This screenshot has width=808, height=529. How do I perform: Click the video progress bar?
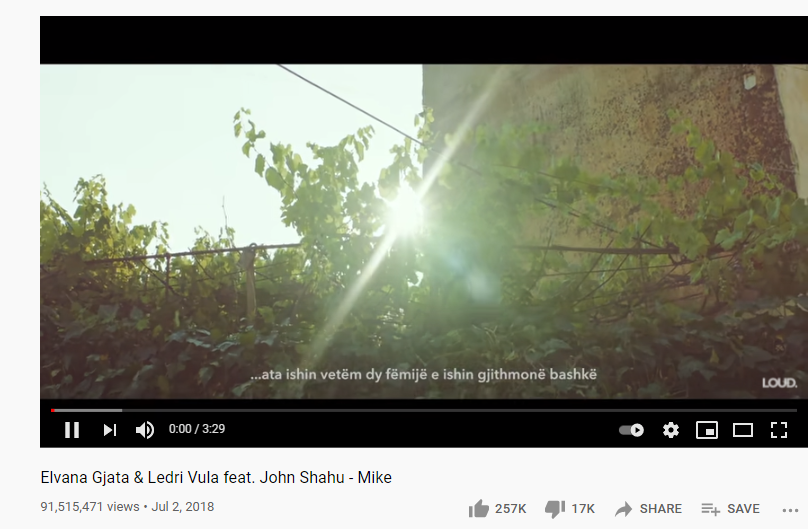pos(424,411)
